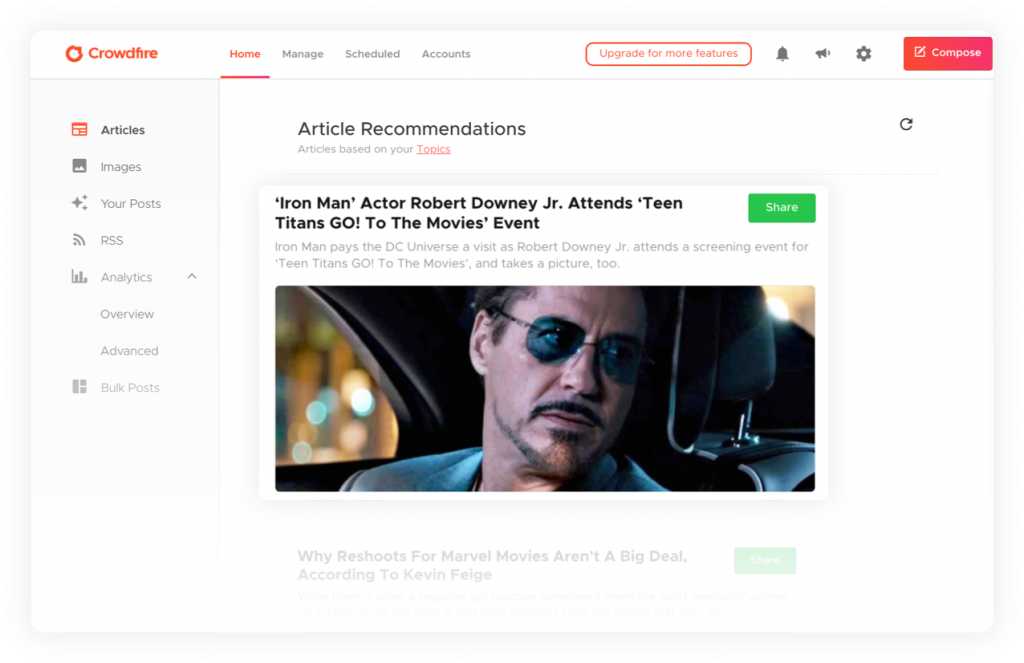Image resolution: width=1024 pixels, height=663 pixels.
Task: Open the notifications bell
Action: 782,54
